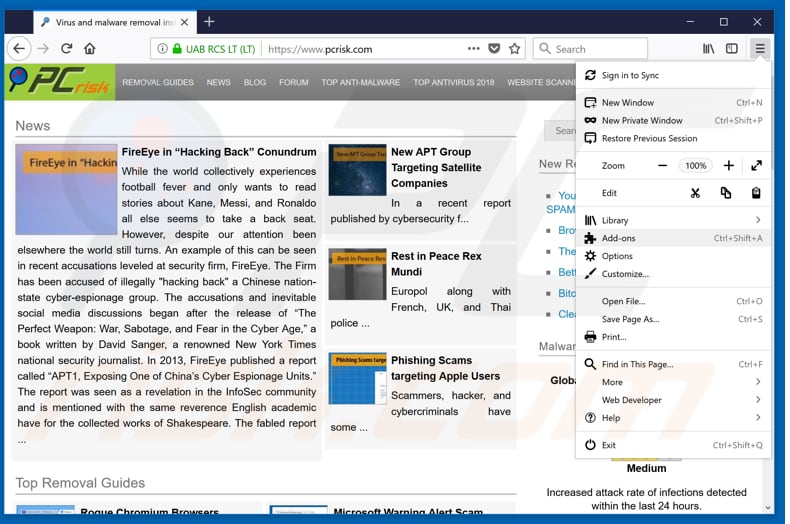Open the REMOVAL GUIDES site link
790x524 pixels.
158,82
